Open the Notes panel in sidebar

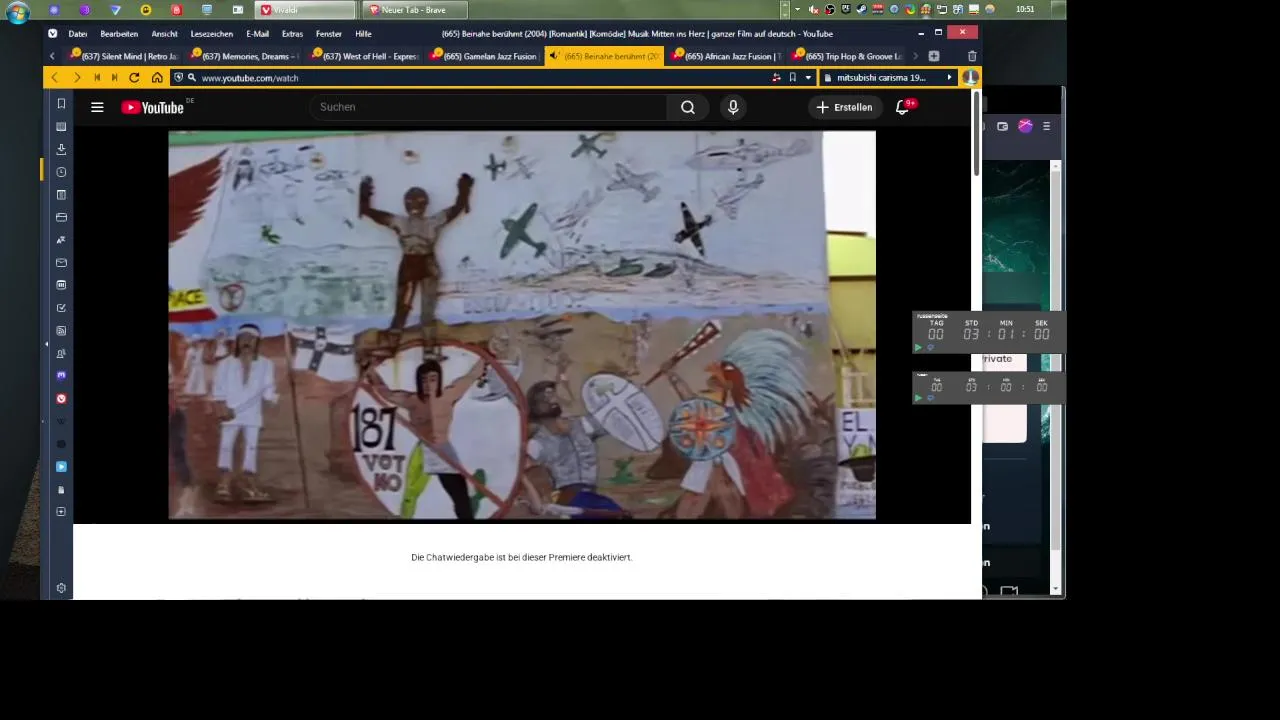pos(61,195)
